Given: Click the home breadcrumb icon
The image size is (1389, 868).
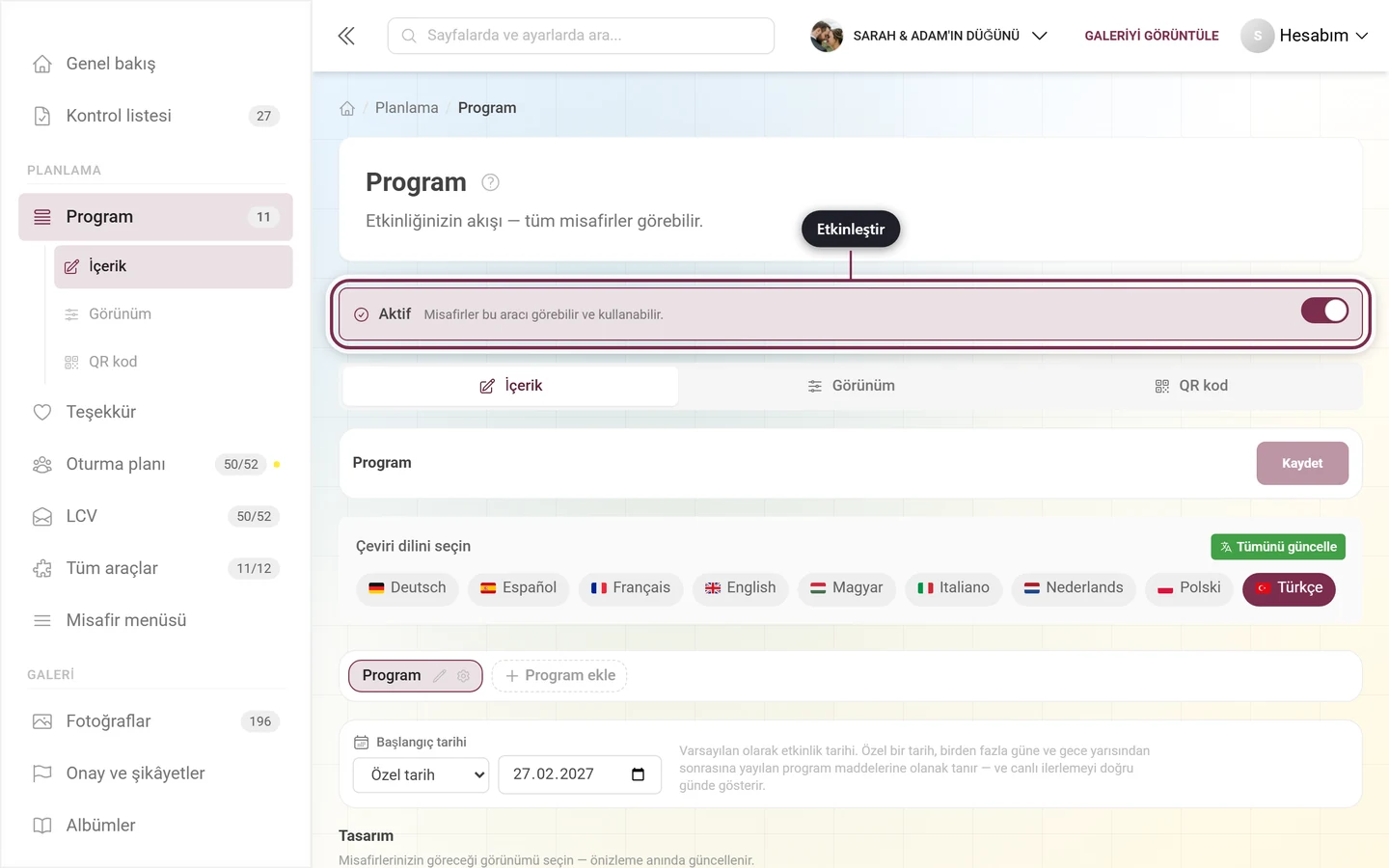Looking at the screenshot, I should coord(347,108).
